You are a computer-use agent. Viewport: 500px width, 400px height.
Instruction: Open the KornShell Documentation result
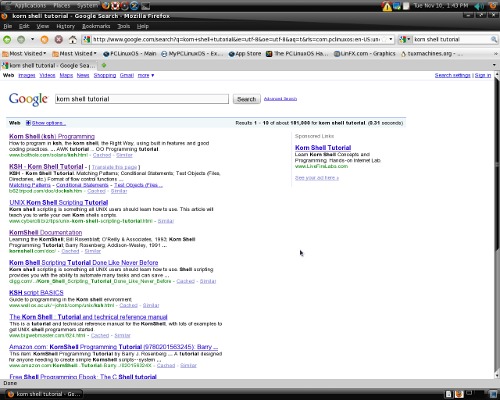click(46, 232)
